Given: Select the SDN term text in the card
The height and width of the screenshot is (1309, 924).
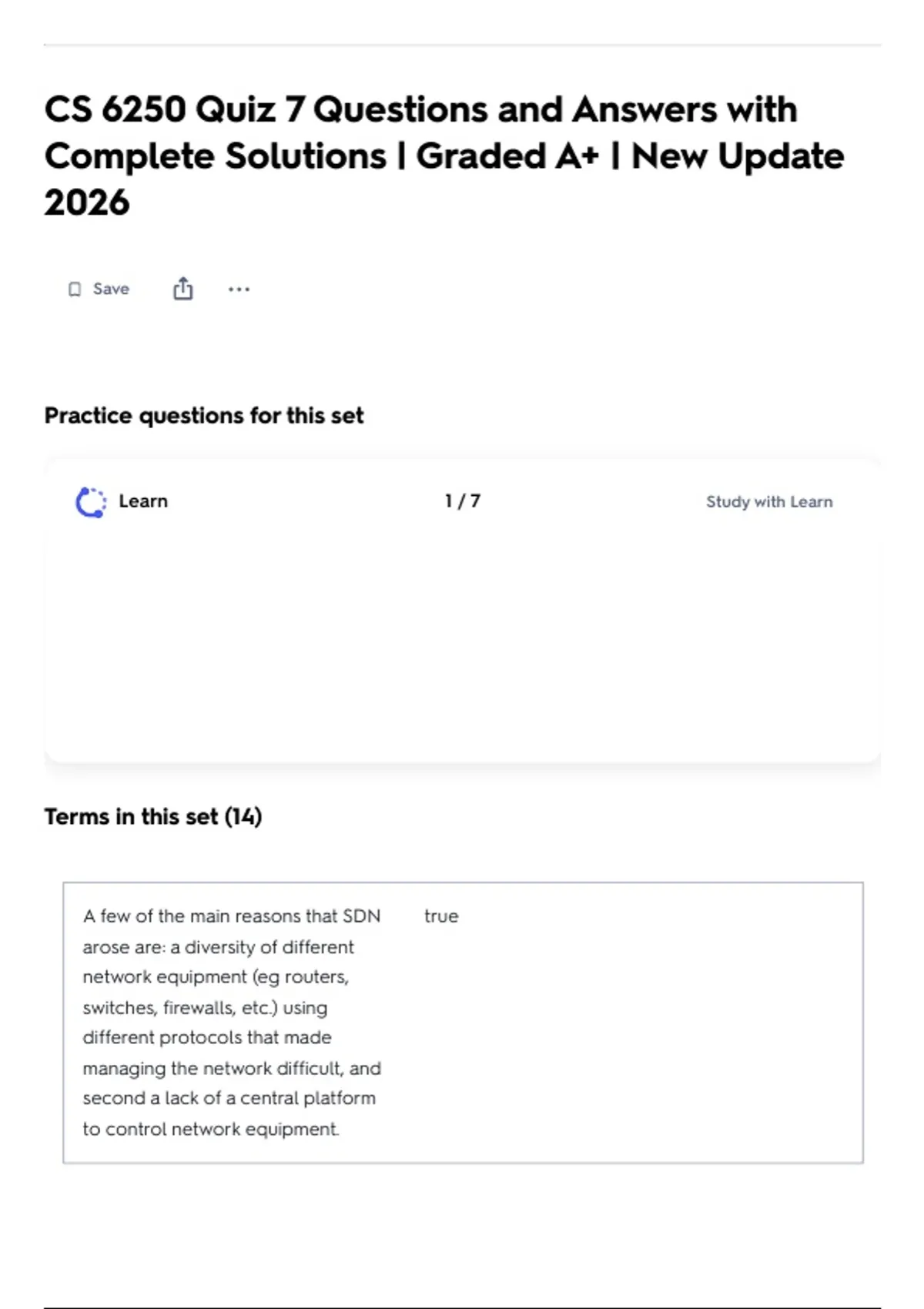Looking at the screenshot, I should [232, 1023].
